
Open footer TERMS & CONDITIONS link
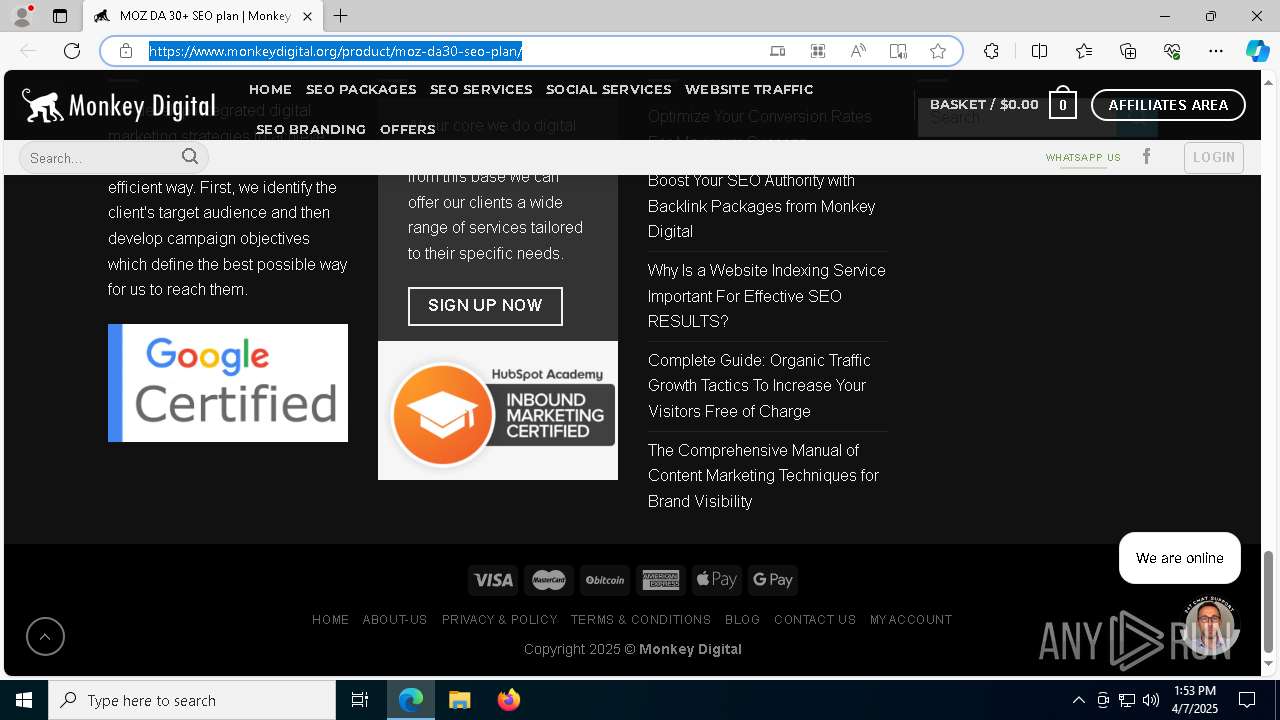pyautogui.click(x=641, y=620)
